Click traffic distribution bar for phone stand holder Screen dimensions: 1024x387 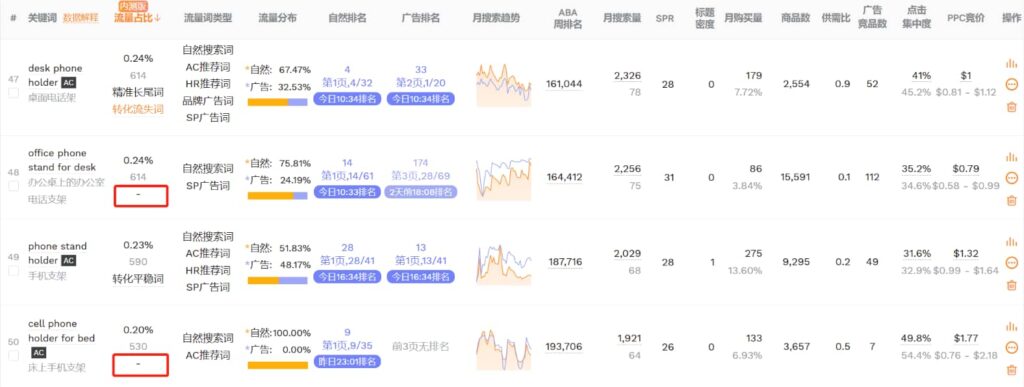(x=277, y=280)
